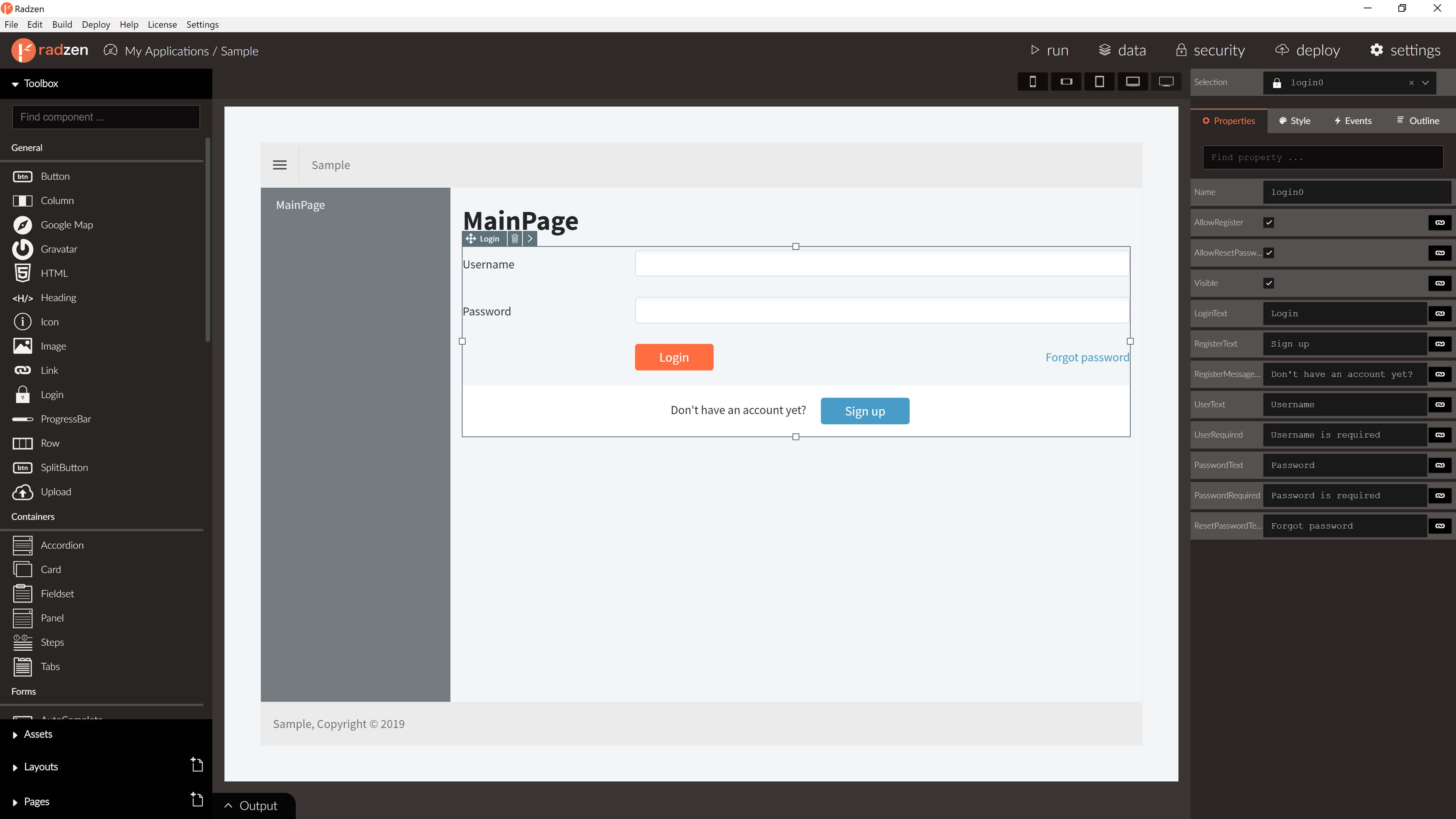Viewport: 1456px width, 819px height.
Task: Bind RegisterText property with link button
Action: pyautogui.click(x=1440, y=344)
